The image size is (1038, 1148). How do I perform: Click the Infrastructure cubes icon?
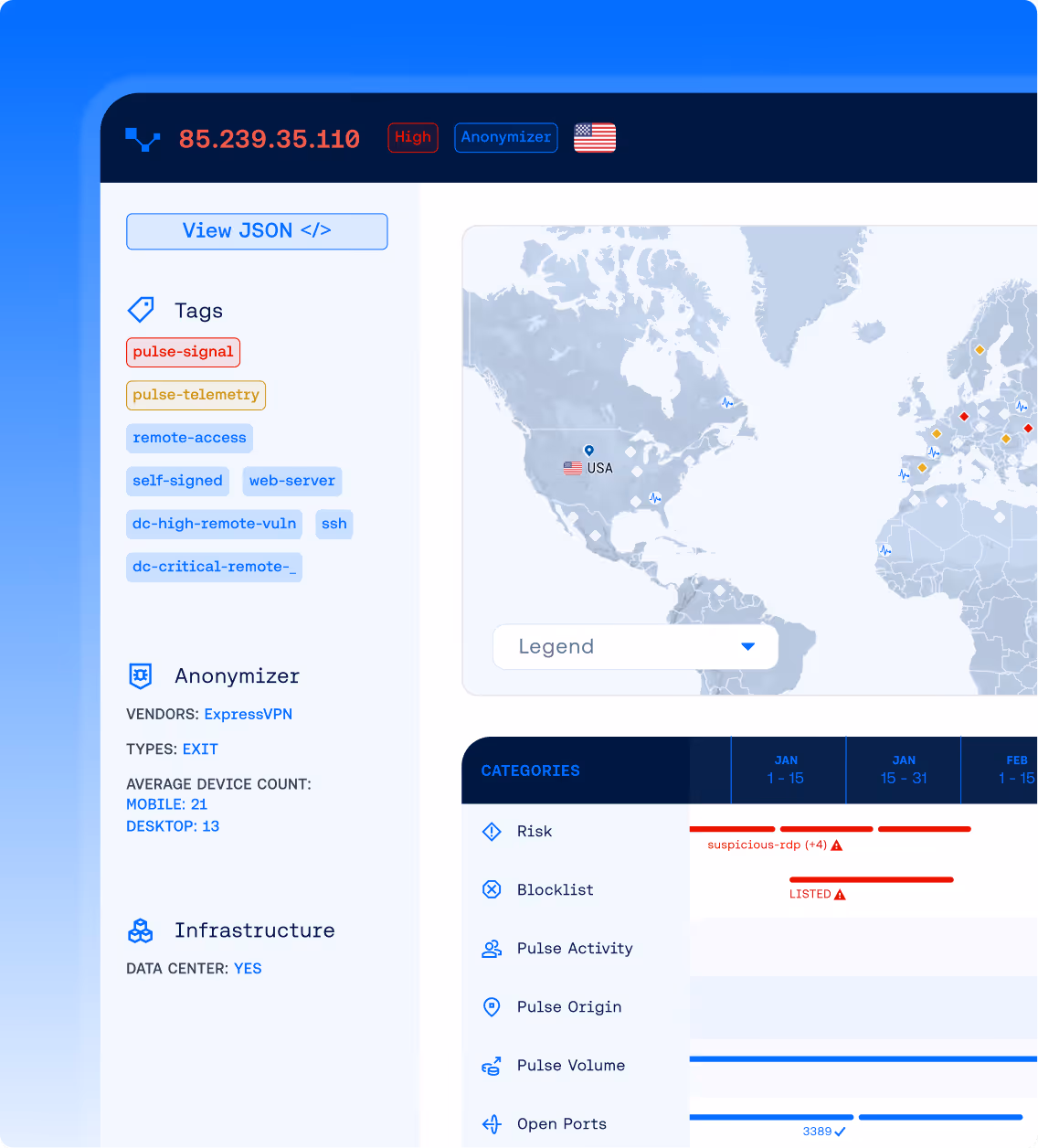coord(141,930)
